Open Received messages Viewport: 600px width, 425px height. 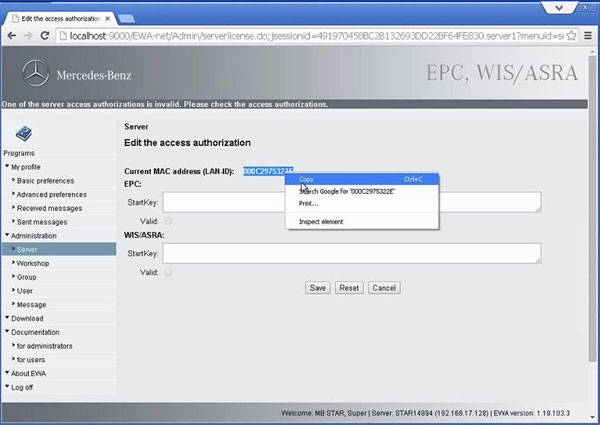[47, 208]
